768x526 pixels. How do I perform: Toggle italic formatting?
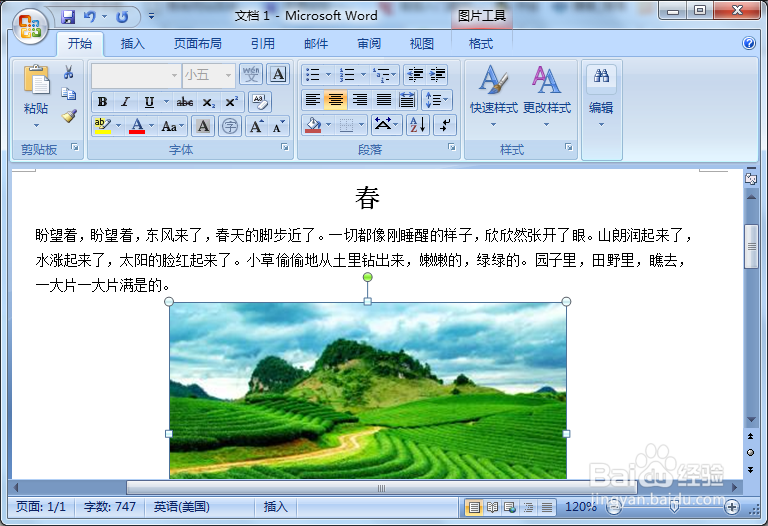click(125, 101)
